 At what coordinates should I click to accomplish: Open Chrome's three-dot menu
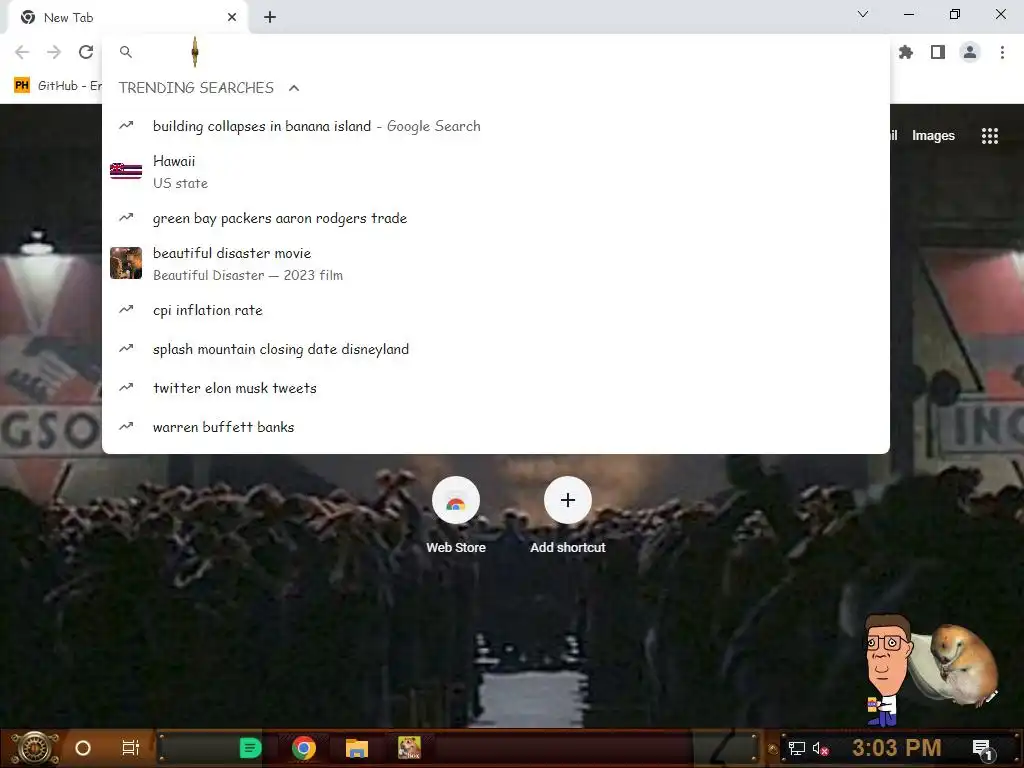(1002, 52)
